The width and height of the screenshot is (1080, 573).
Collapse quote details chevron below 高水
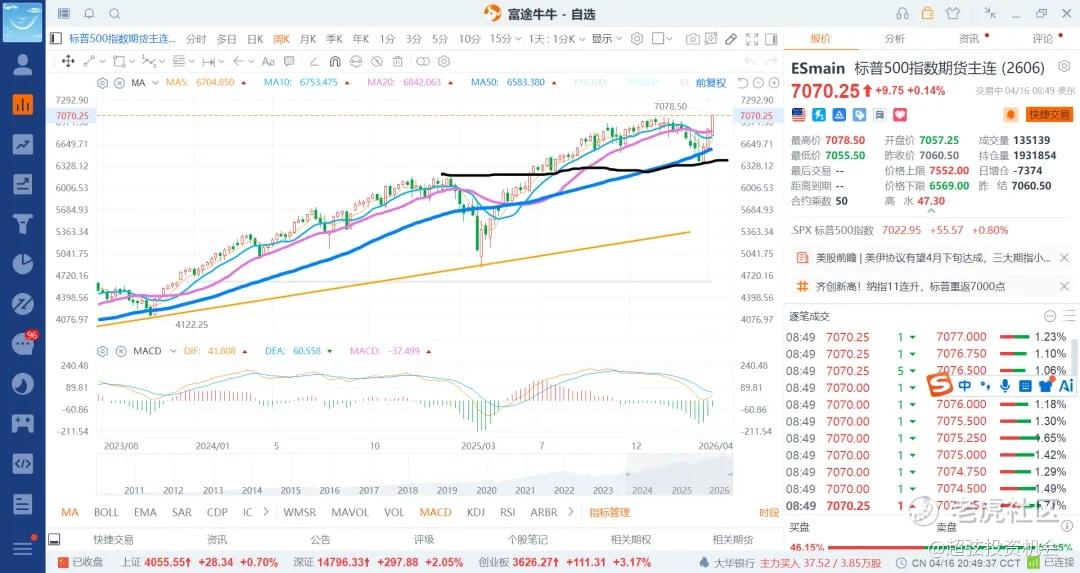[x=931, y=212]
